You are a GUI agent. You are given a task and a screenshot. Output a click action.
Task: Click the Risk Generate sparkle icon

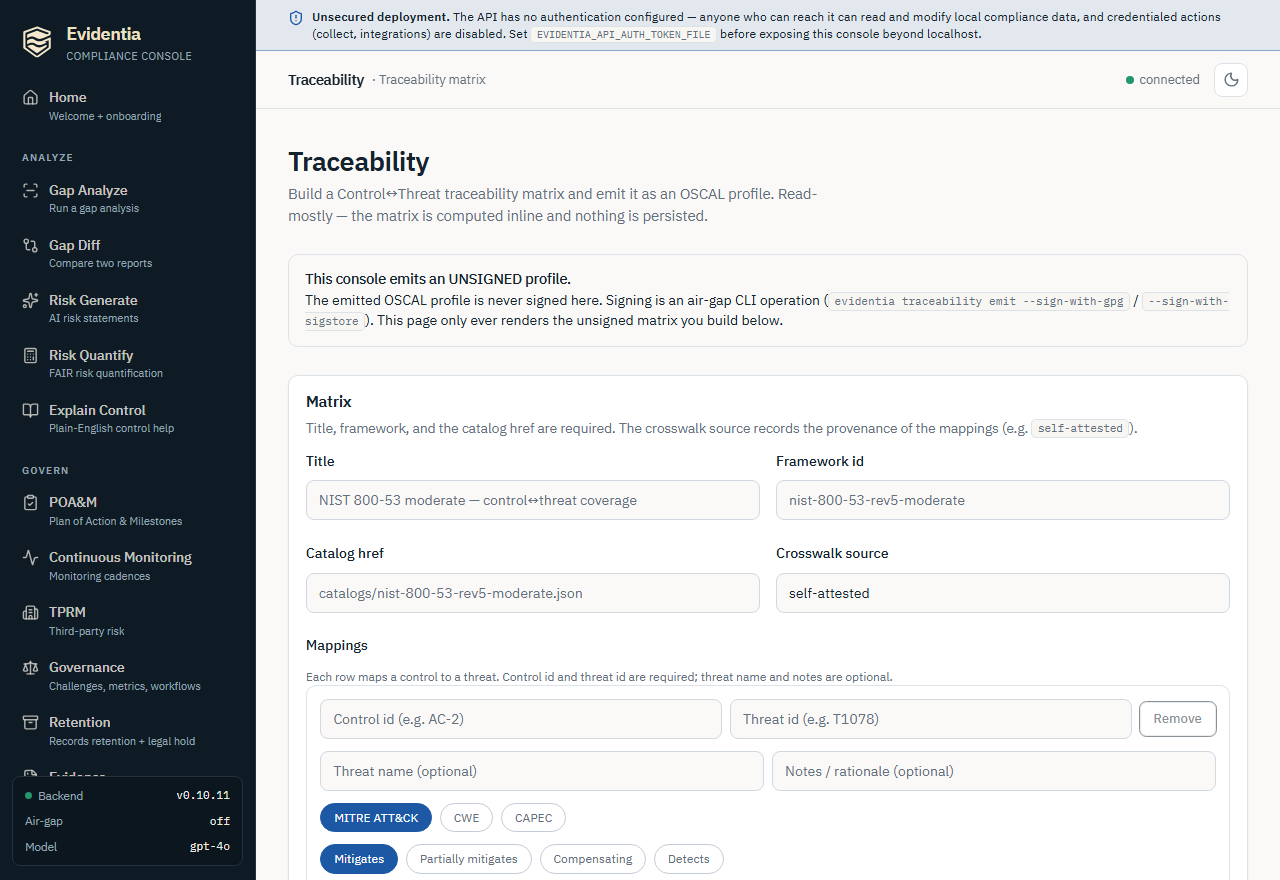[x=31, y=300]
